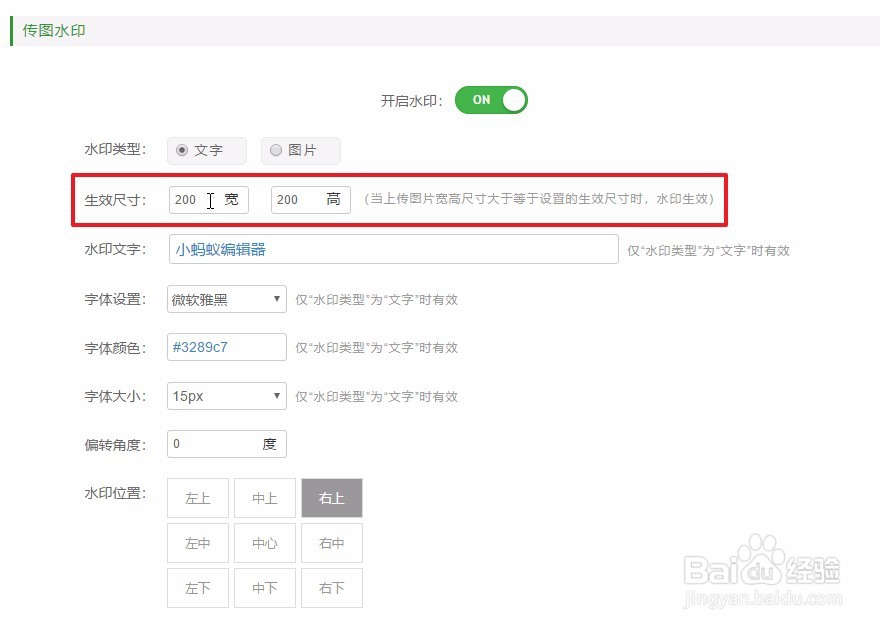
Task: Click the width input showing 200 宽
Action: [x=208, y=199]
